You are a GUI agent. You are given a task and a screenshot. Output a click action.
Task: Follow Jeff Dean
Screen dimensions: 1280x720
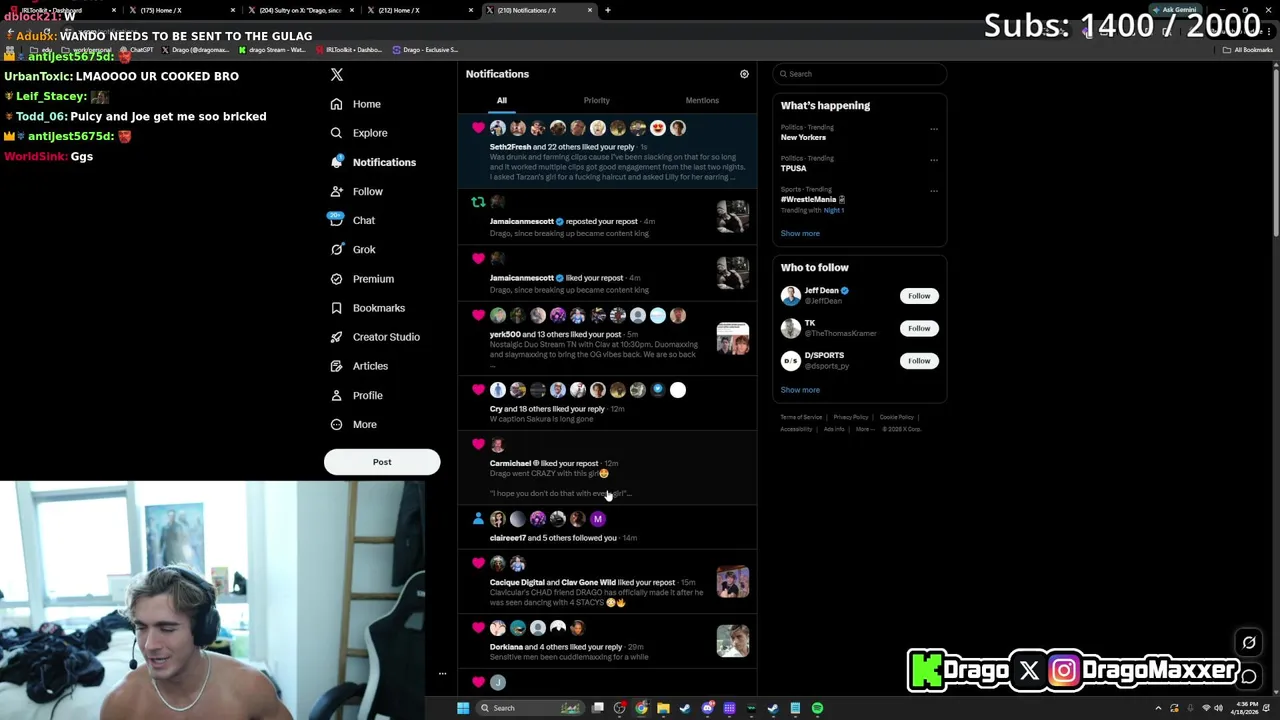(x=919, y=296)
